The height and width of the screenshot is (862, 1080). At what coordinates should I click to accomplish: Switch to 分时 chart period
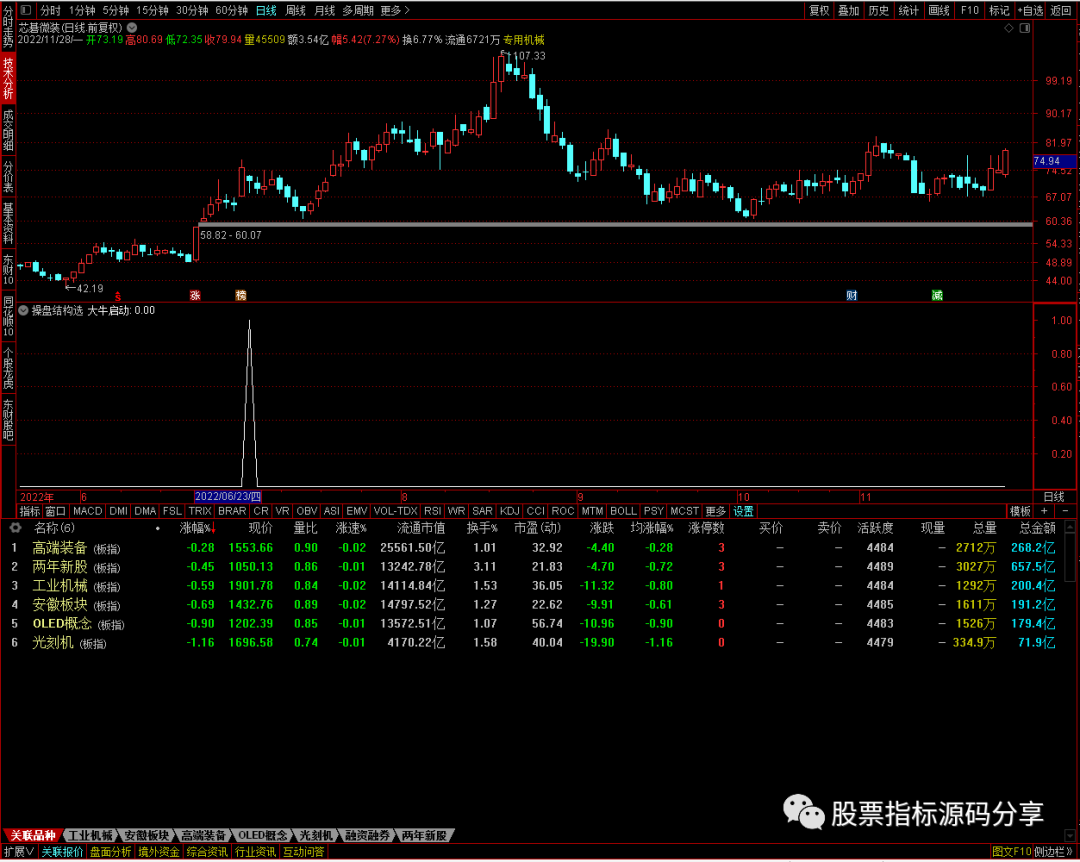tap(50, 10)
